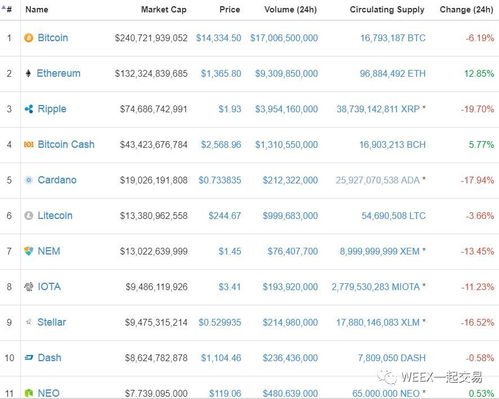Screen dimensions: 499x399
Task: Open Ethereum volume $9,309,850,000 link
Action: [x=286, y=74]
